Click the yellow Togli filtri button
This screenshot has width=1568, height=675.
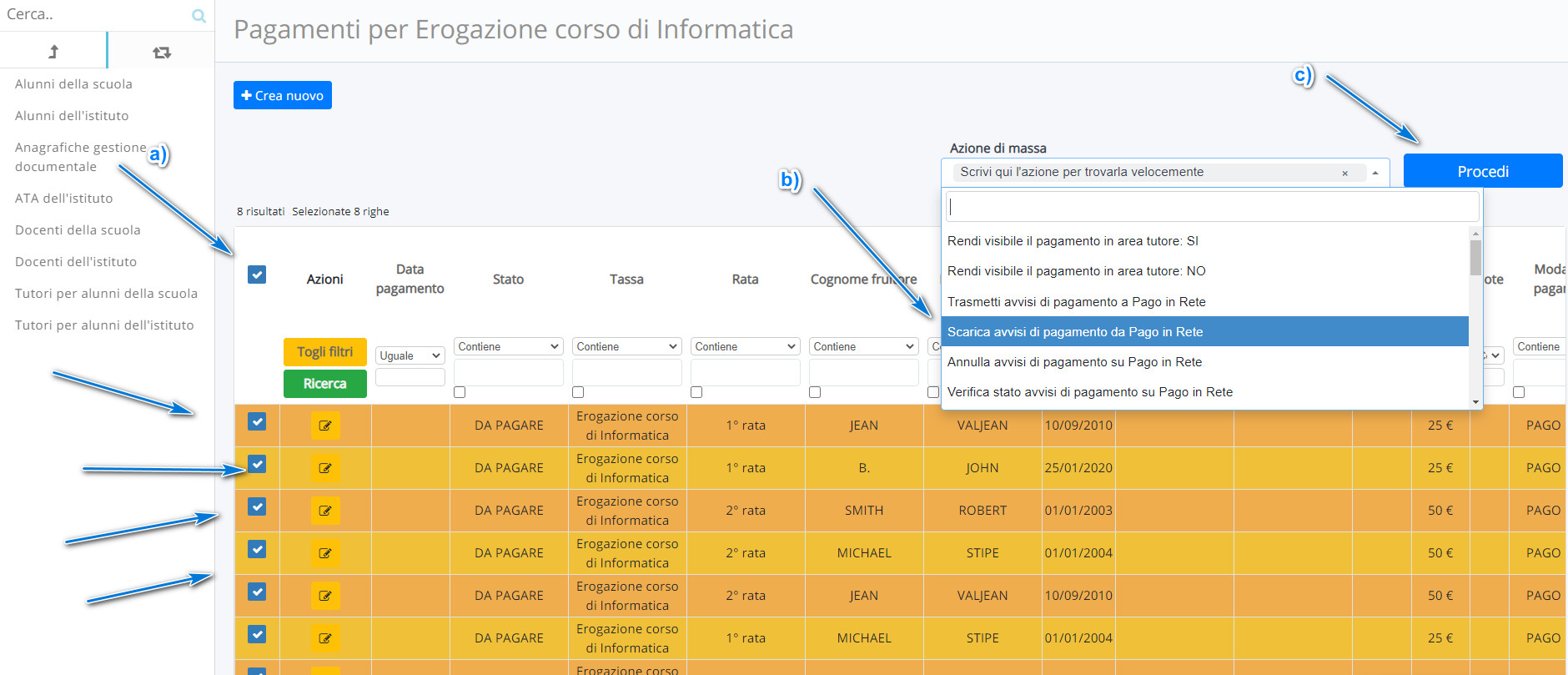(x=325, y=352)
